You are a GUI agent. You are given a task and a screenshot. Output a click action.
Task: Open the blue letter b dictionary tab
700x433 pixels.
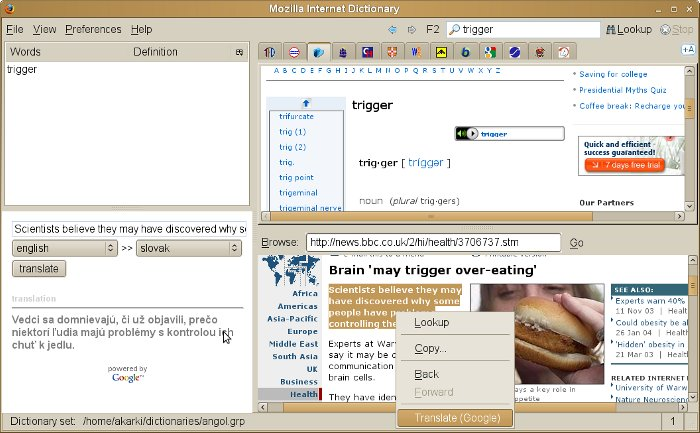tap(466, 52)
